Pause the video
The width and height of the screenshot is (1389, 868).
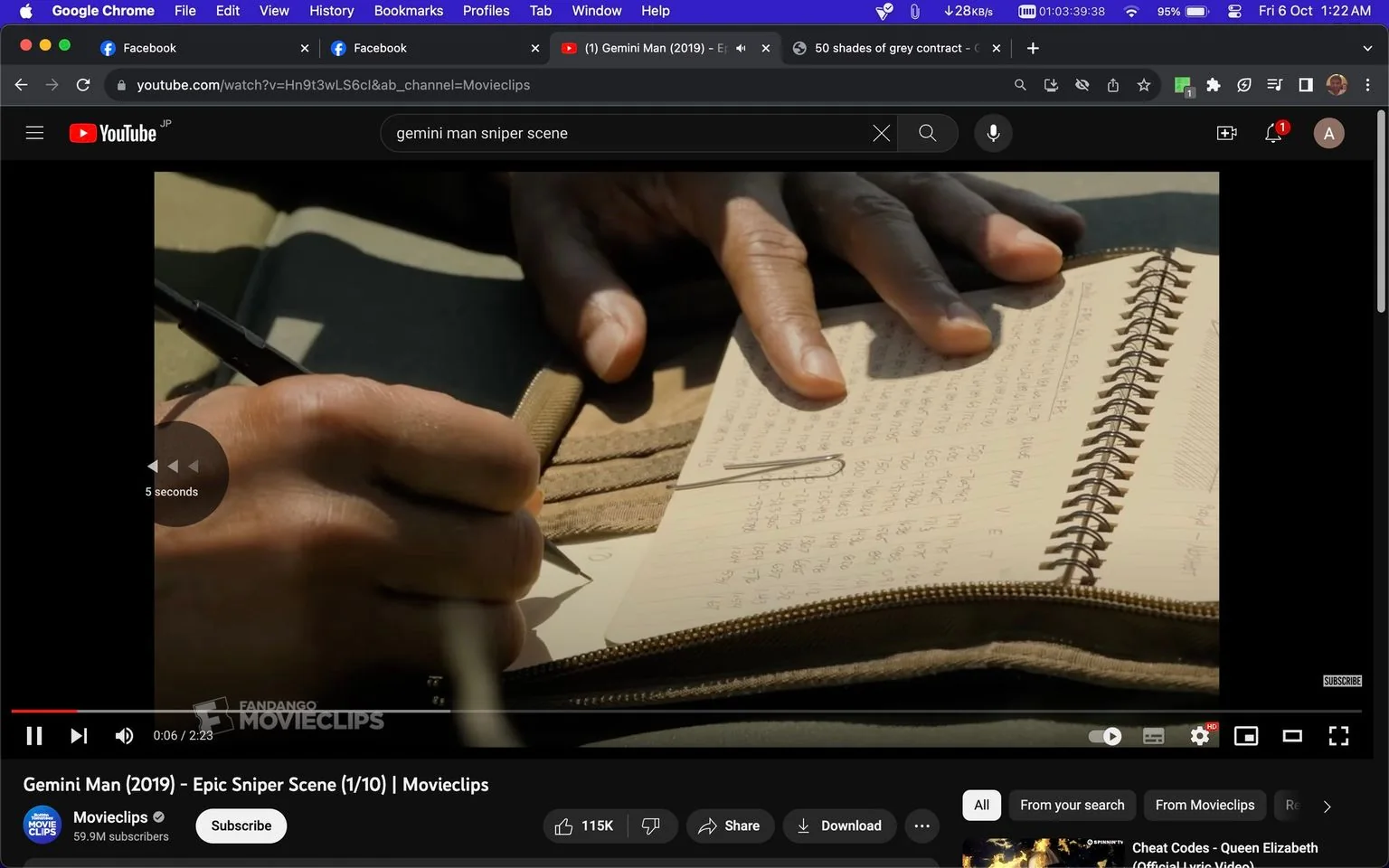[x=34, y=735]
